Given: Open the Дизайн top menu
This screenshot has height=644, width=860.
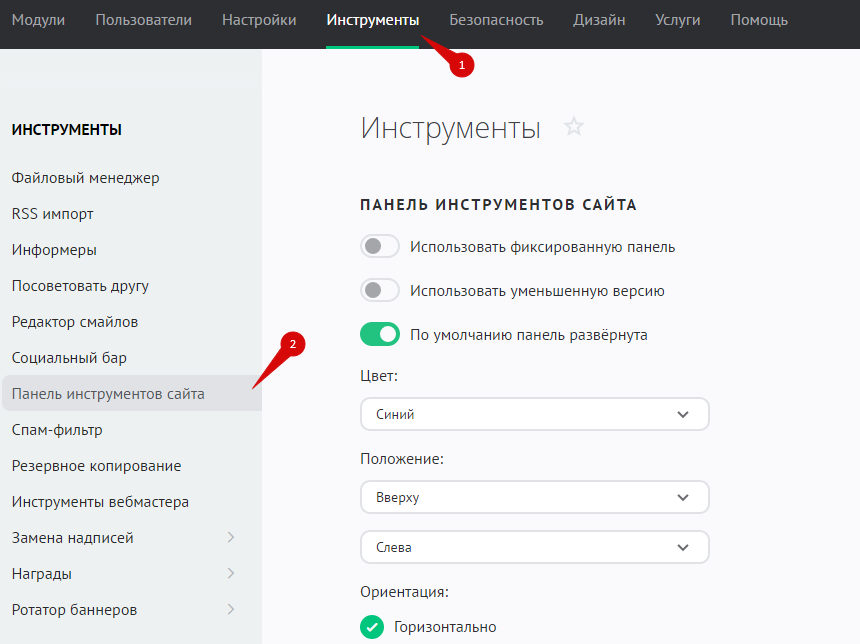Looking at the screenshot, I should click(x=599, y=20).
